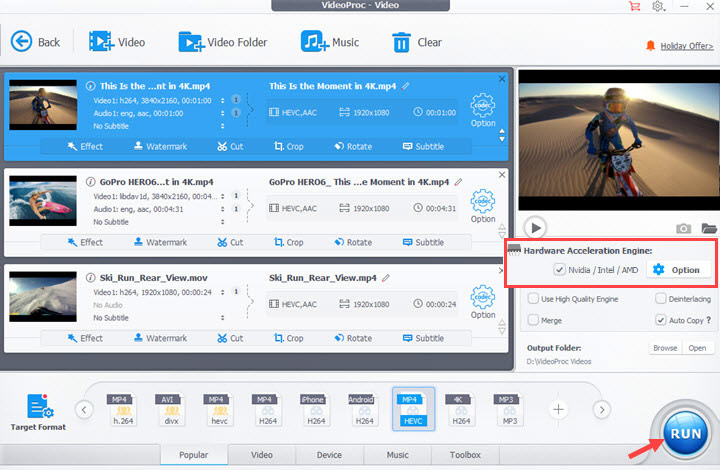
Task: Enable Deinterlacing checkbox
Action: (x=660, y=299)
